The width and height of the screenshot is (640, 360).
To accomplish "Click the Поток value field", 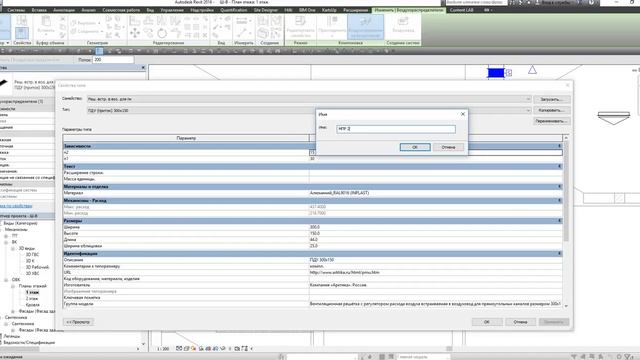I will [x=113, y=60].
